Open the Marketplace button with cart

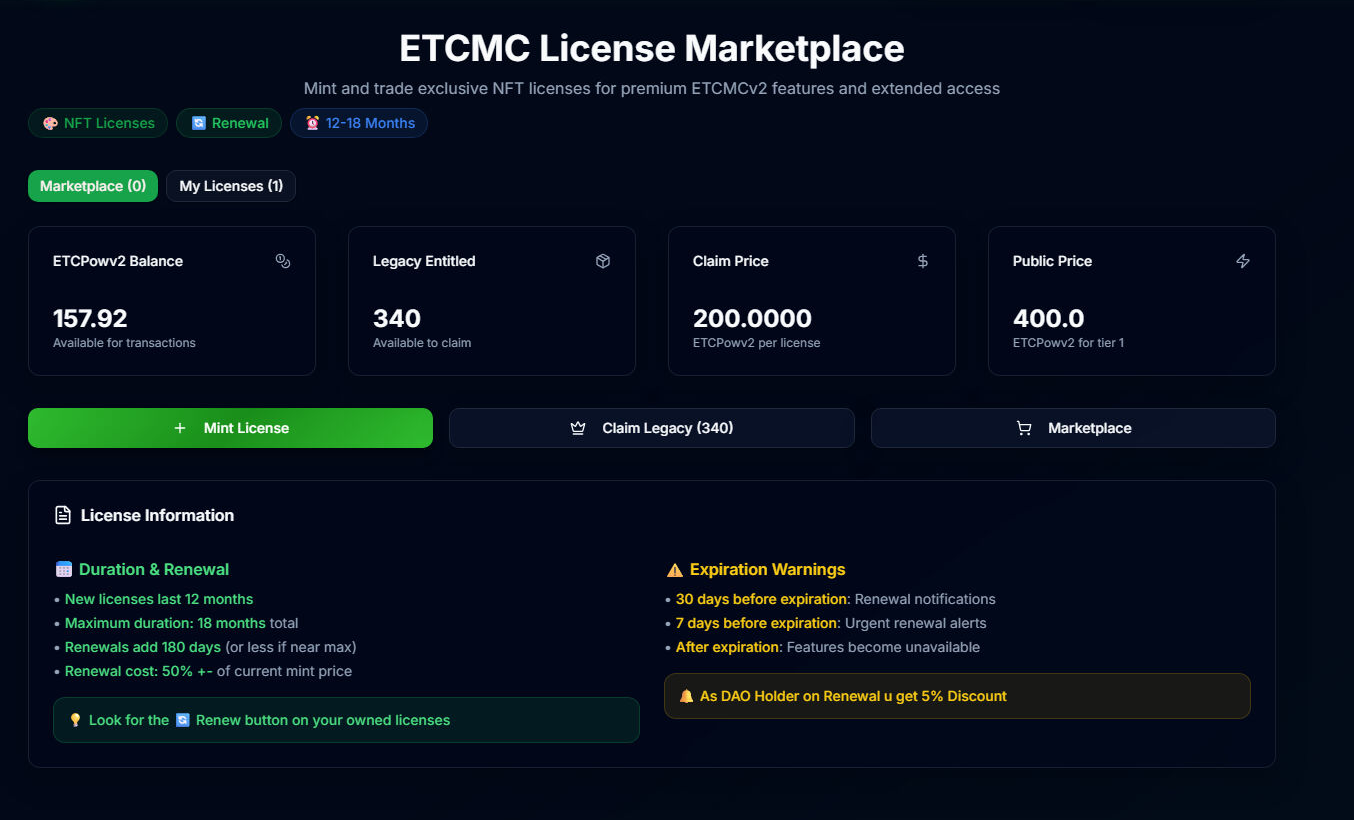[1073, 428]
